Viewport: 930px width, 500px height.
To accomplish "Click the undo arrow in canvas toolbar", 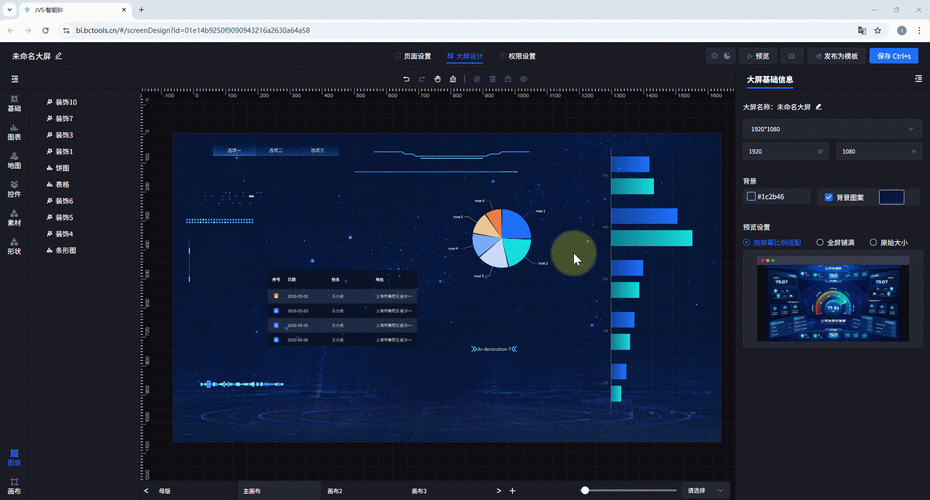I will click(406, 79).
